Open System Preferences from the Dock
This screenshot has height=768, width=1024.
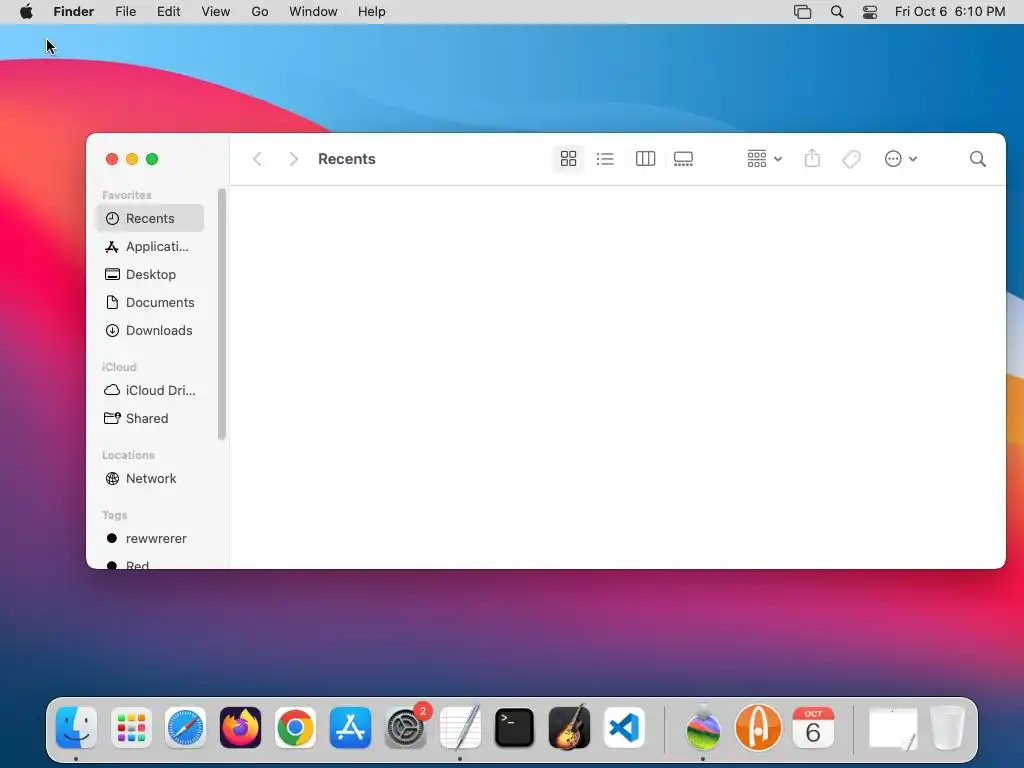406,728
